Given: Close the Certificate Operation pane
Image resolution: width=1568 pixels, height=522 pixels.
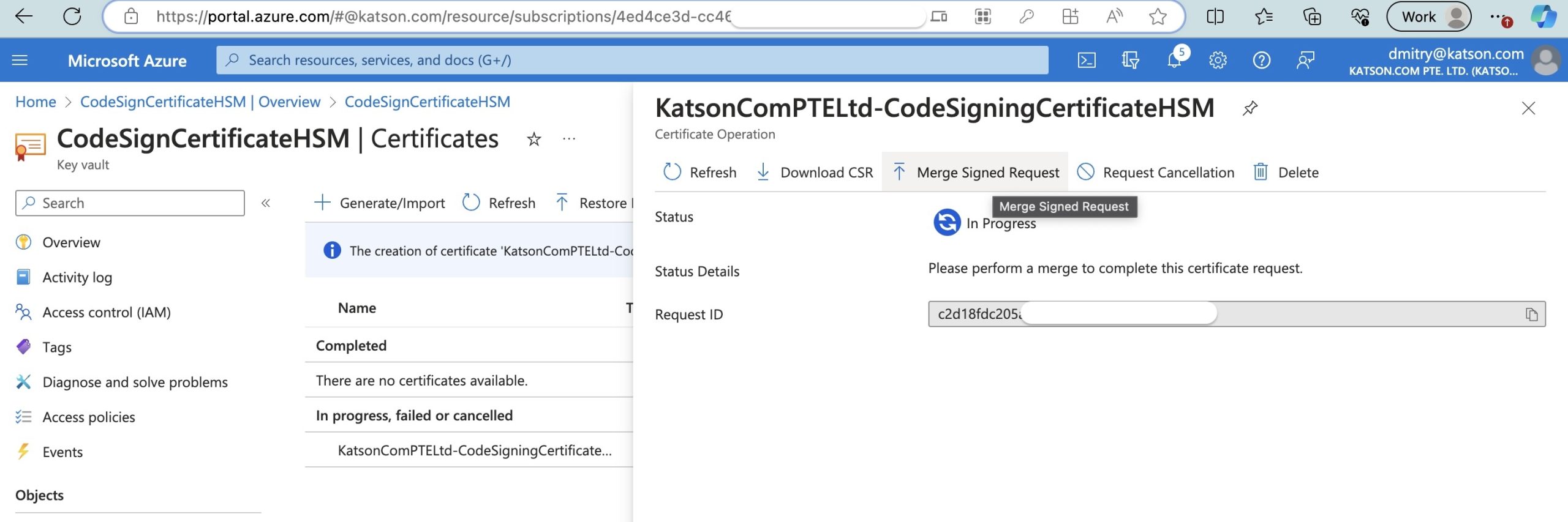Looking at the screenshot, I should point(1529,108).
